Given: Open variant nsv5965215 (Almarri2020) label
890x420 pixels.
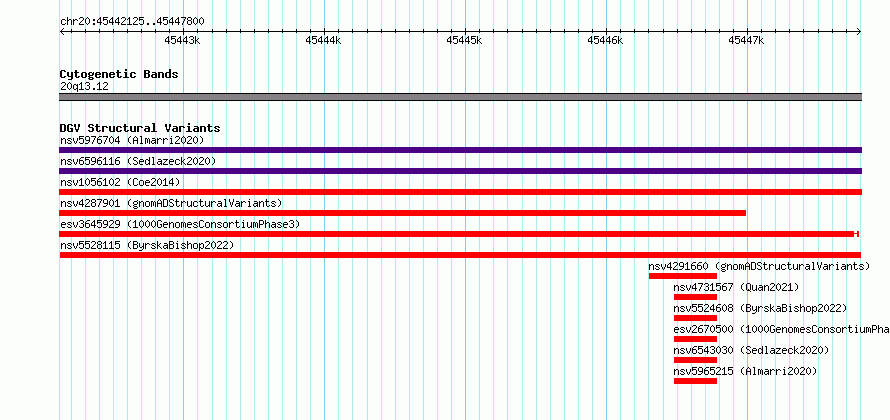Looking at the screenshot, I should (745, 371).
